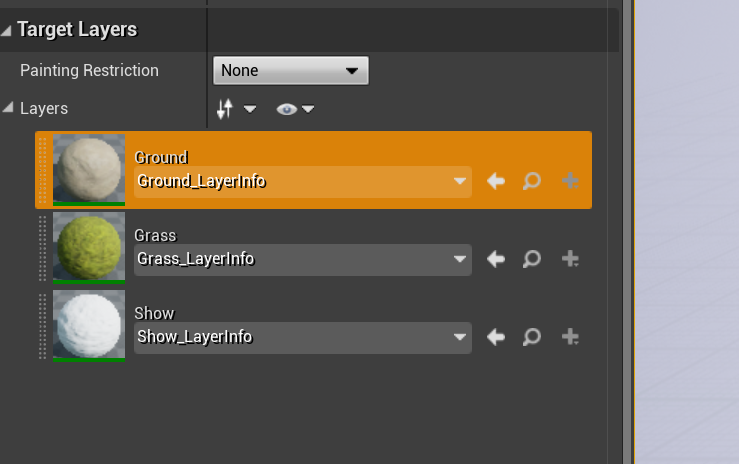Image resolution: width=739 pixels, height=464 pixels.
Task: Select the Show layer snow thumbnail
Action: 89,326
